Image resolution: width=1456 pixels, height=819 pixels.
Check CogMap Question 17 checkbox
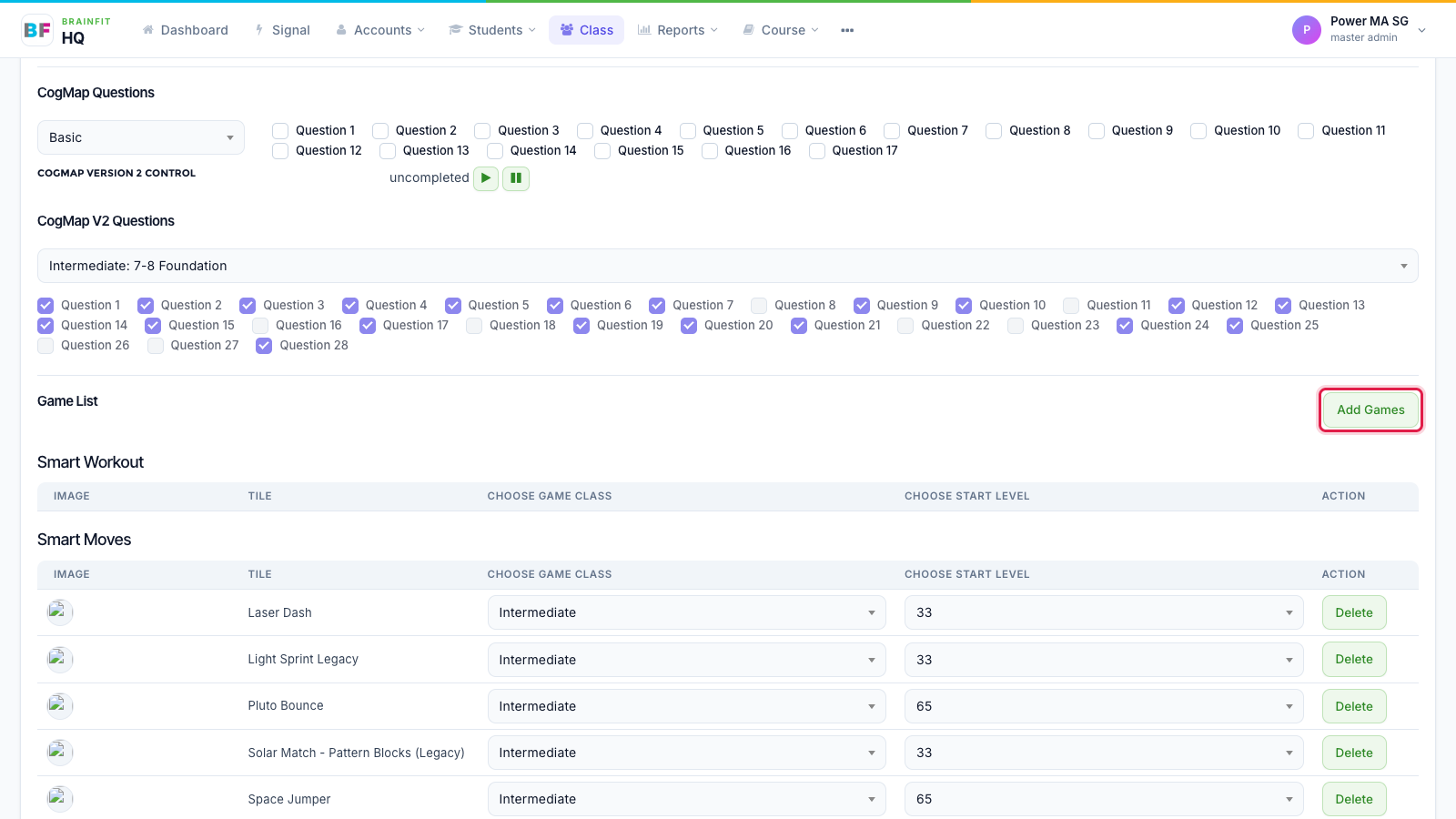tap(817, 151)
